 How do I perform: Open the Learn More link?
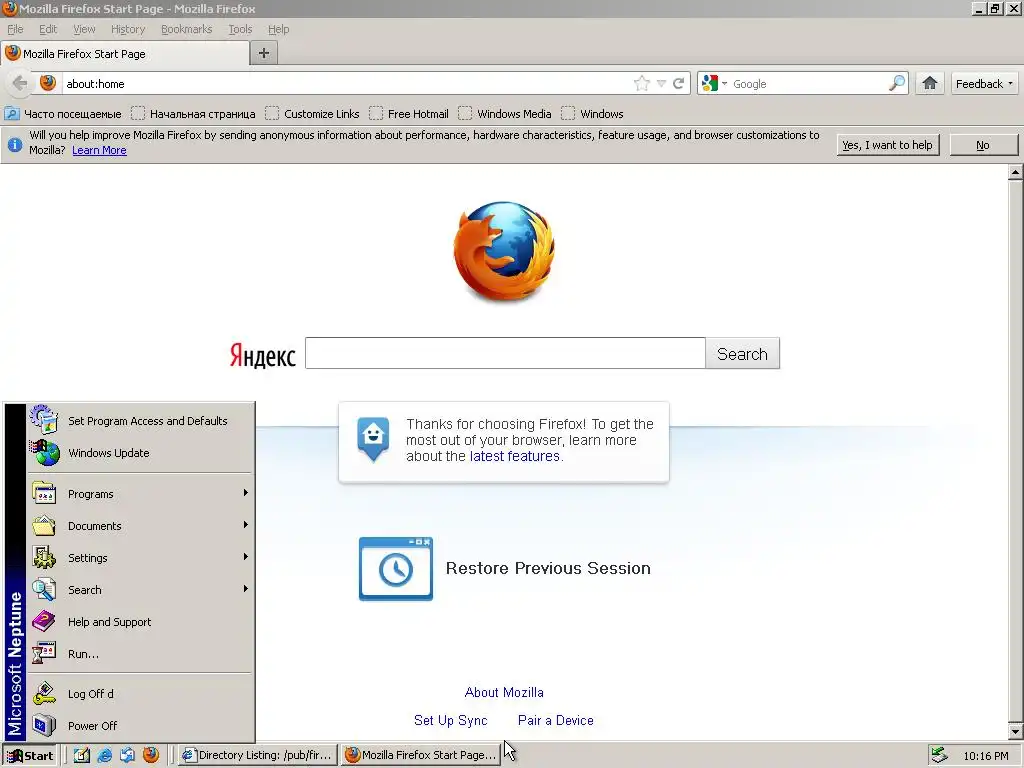click(99, 150)
